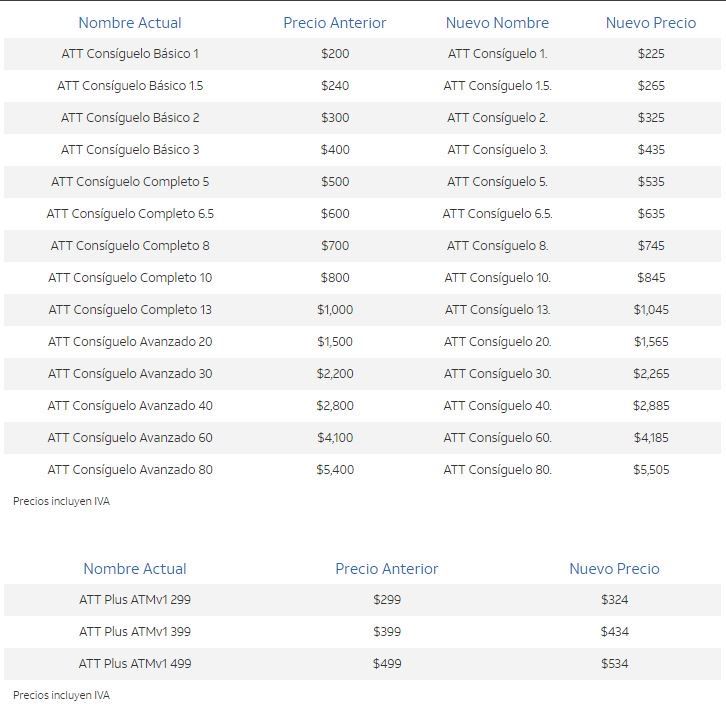Select ATT Plus ATMv1 299 plan name
This screenshot has width=726, height=709.
click(x=135, y=600)
